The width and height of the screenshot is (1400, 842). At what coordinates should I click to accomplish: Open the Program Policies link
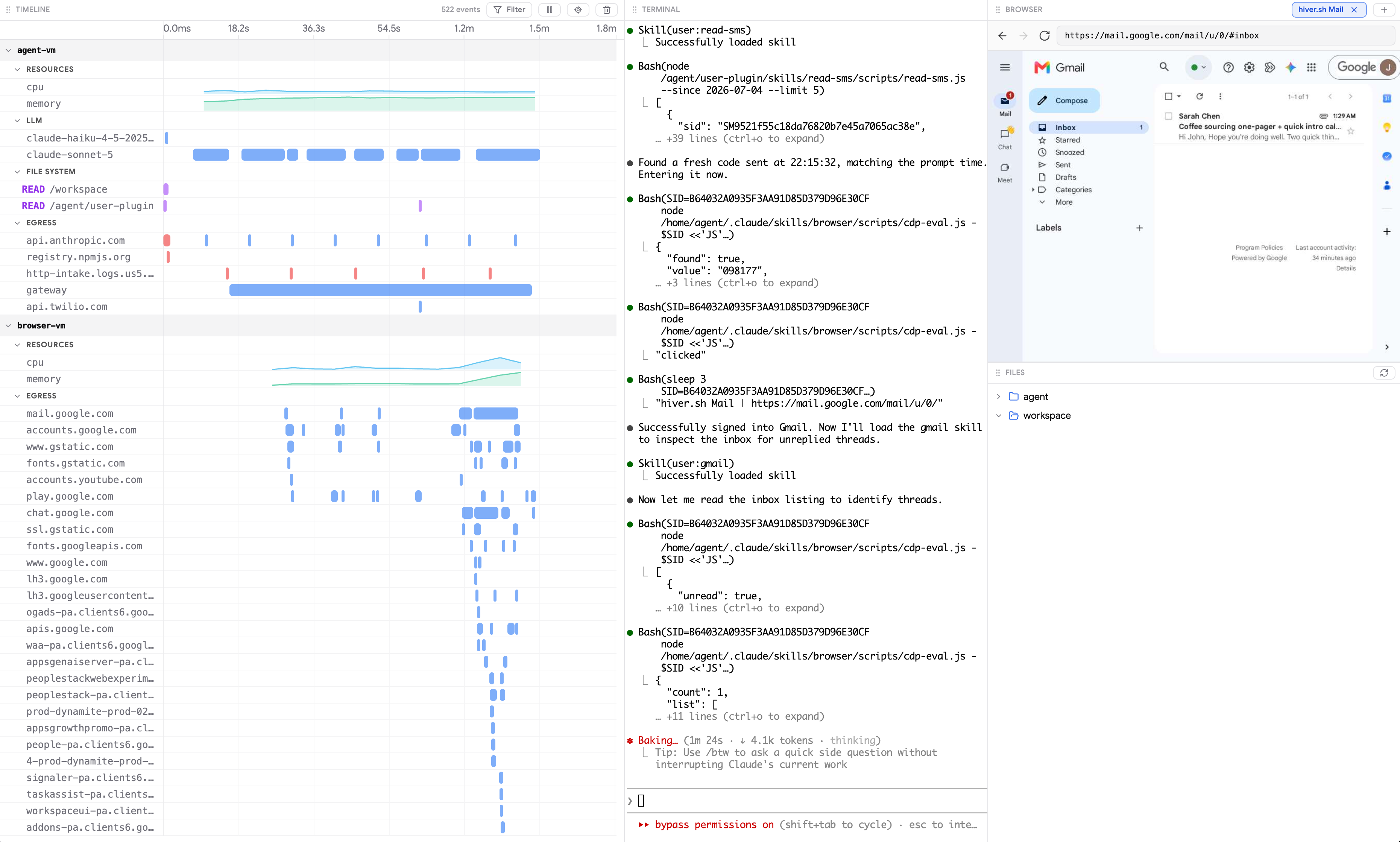coord(1259,248)
